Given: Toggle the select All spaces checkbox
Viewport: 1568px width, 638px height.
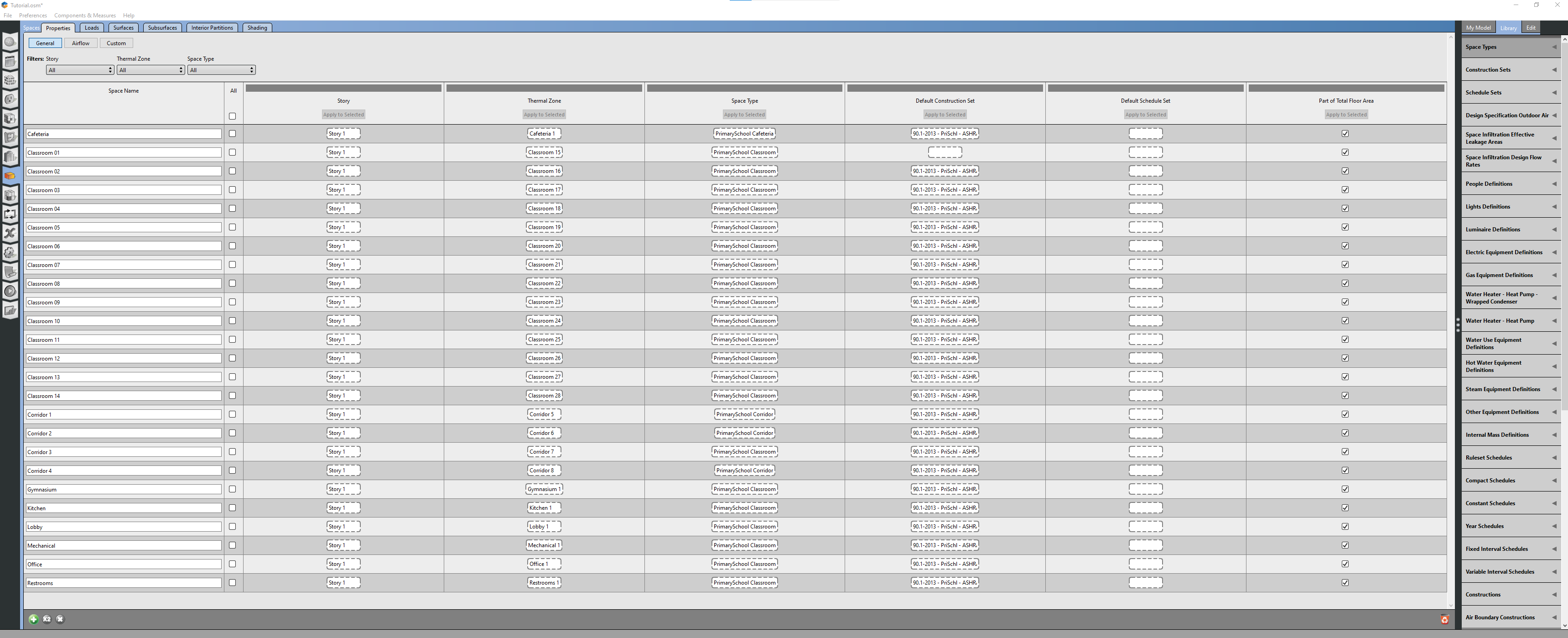Looking at the screenshot, I should tap(232, 116).
